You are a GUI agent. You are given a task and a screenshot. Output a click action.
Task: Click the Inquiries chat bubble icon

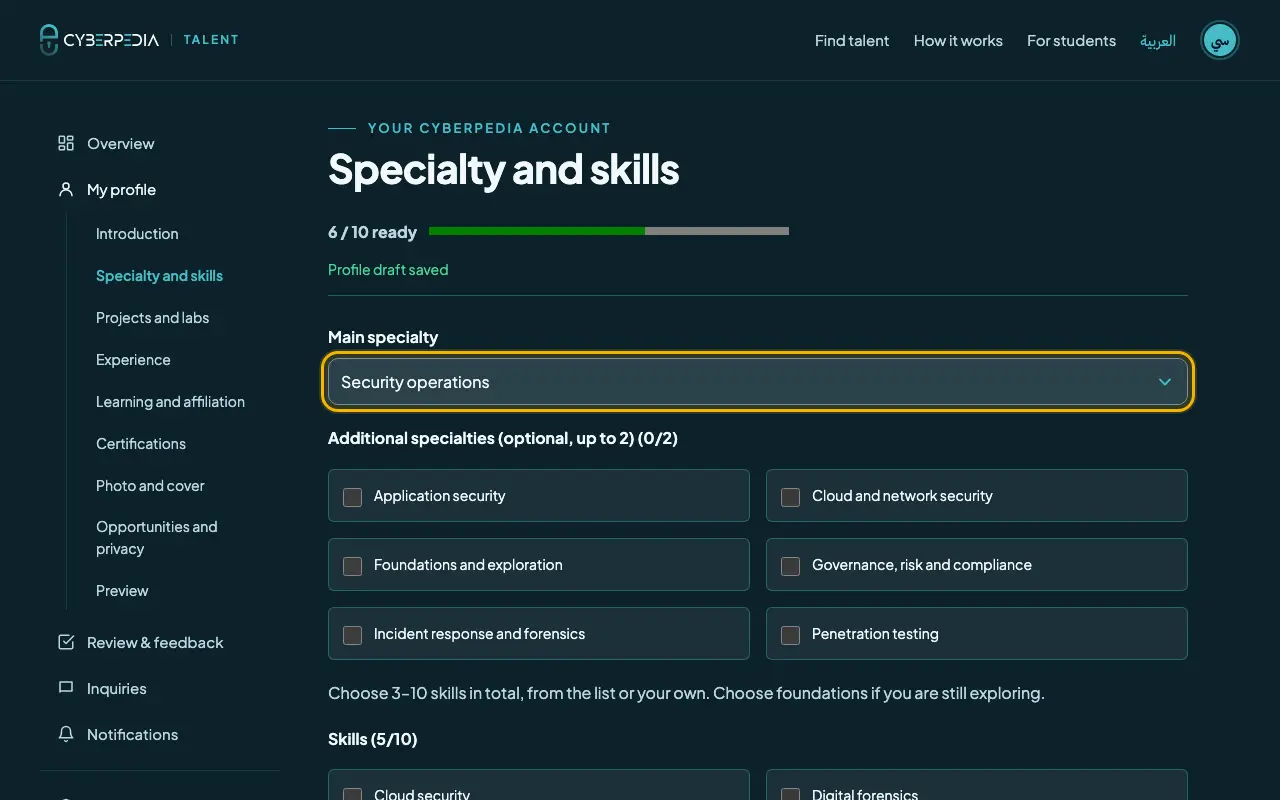[x=66, y=688]
